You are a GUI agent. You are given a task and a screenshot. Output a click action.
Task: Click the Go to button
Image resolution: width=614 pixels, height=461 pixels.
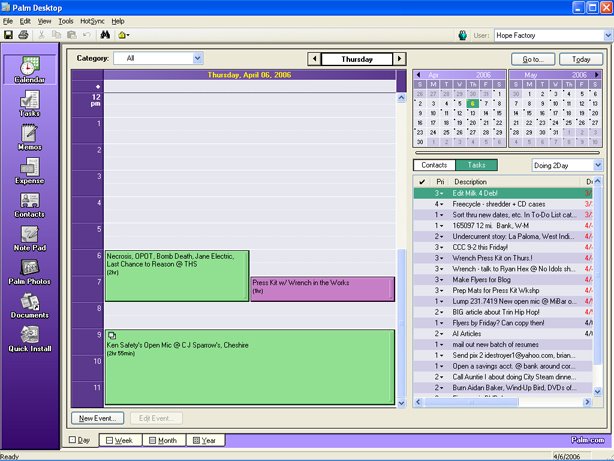coord(533,59)
